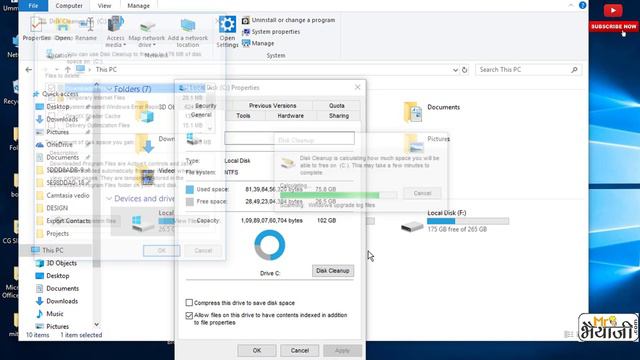This screenshot has height=360, width=640.
Task: Collapse the Devices and drives group
Action: [x=109, y=198]
